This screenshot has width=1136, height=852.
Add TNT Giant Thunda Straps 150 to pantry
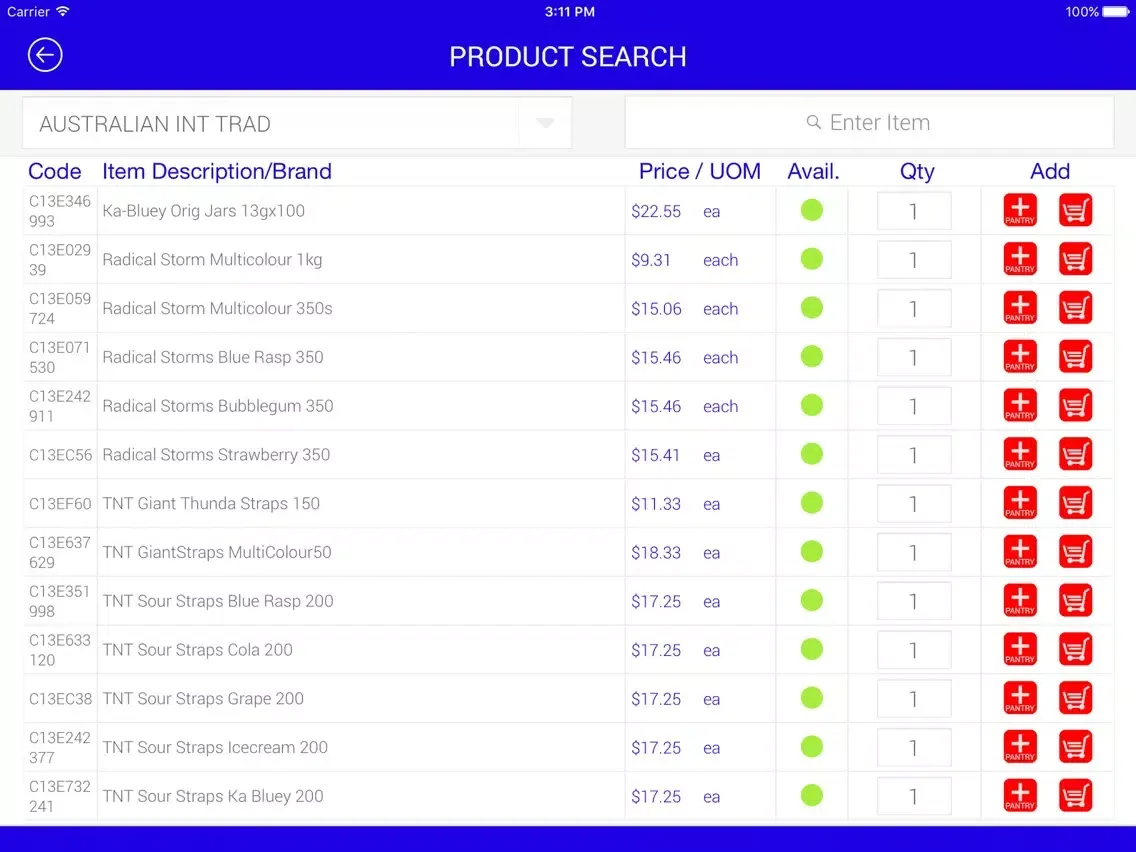pyautogui.click(x=1020, y=503)
